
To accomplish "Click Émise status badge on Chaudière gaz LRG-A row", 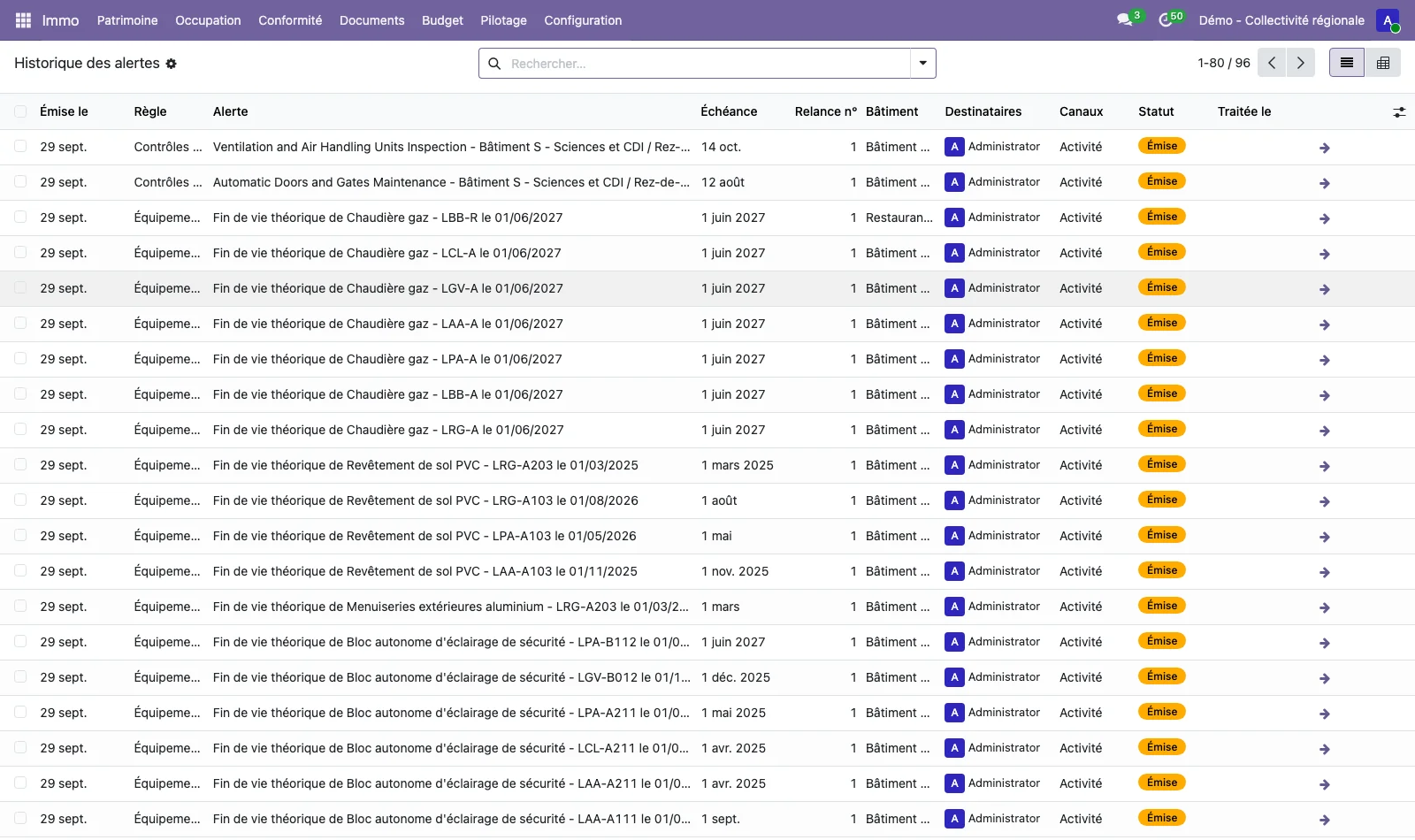I will click(x=1161, y=429).
